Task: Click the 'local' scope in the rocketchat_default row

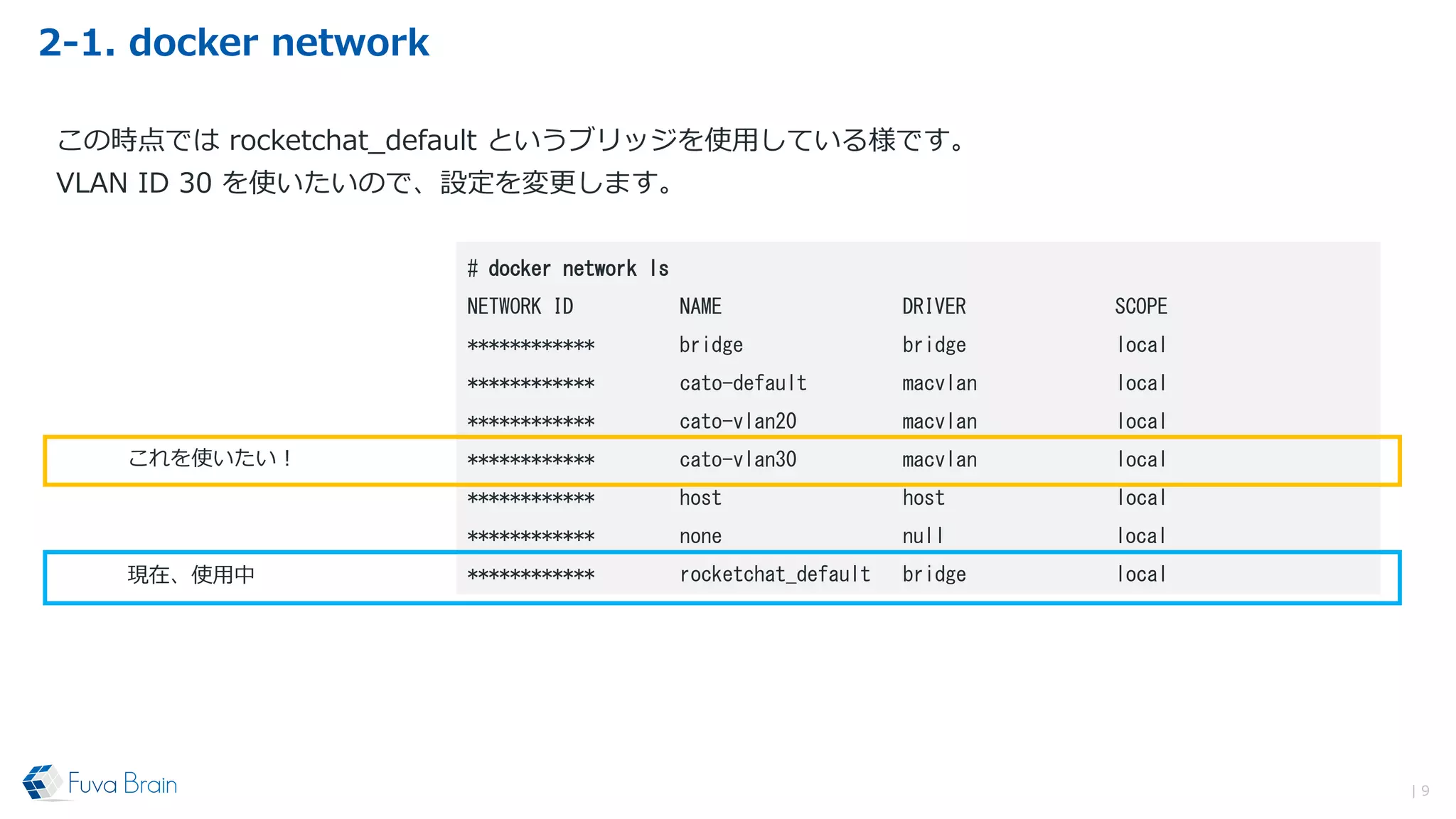Action: coord(1140,574)
